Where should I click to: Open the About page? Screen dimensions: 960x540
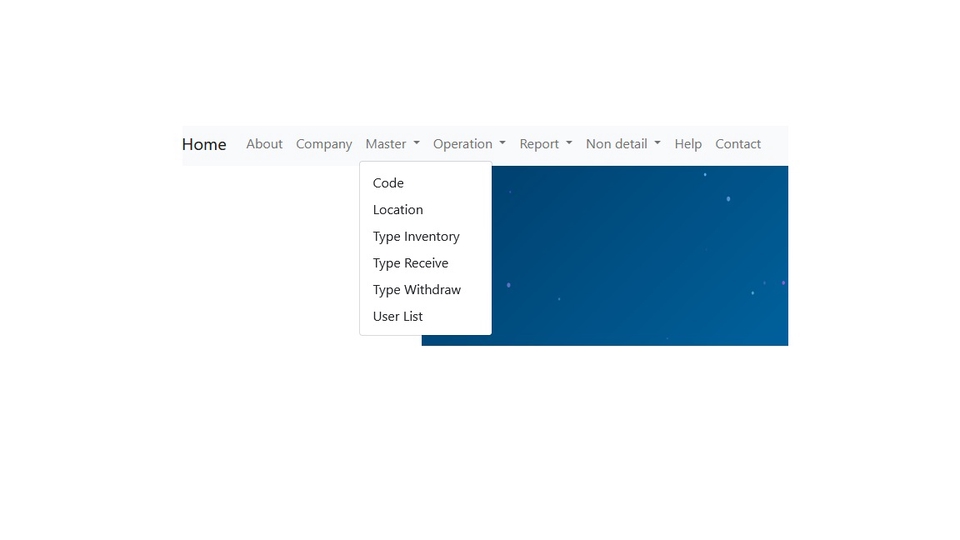click(x=264, y=144)
